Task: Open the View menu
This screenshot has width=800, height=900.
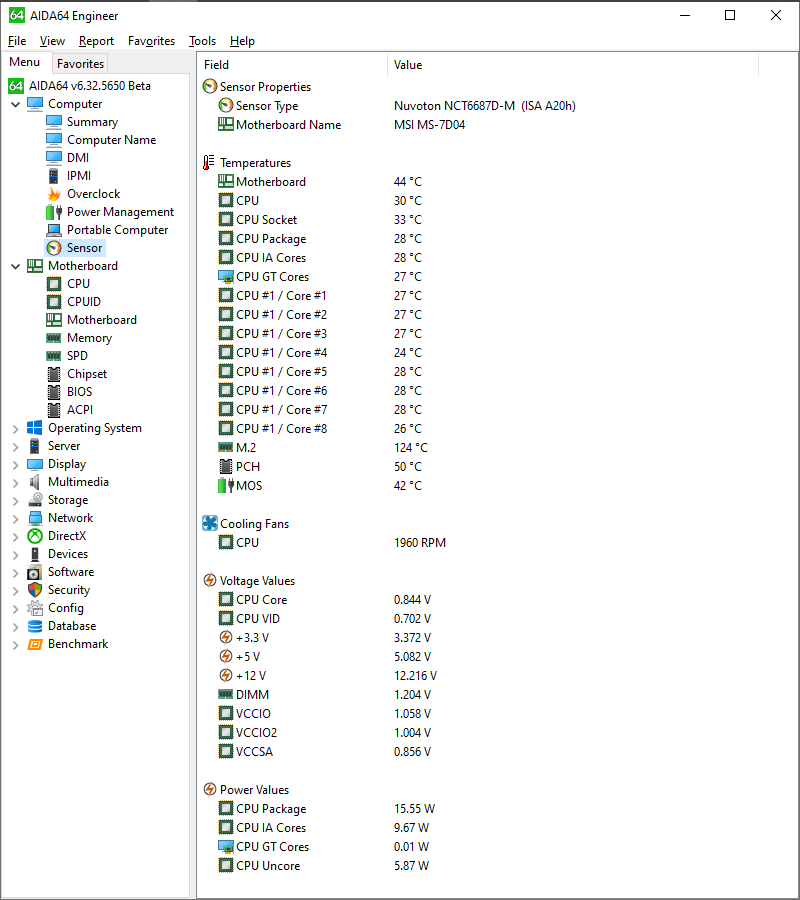Action: click(x=52, y=41)
